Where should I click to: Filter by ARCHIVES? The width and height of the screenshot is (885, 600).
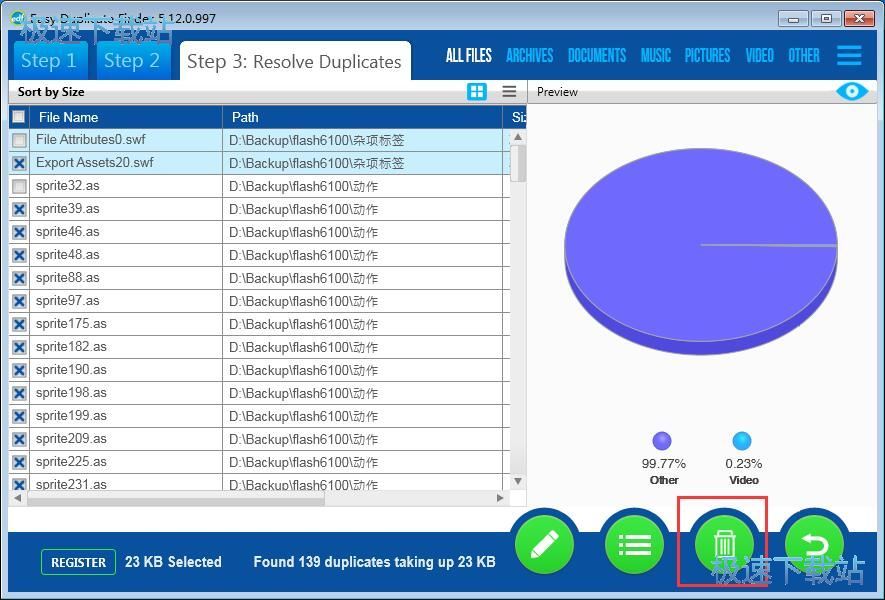(529, 55)
